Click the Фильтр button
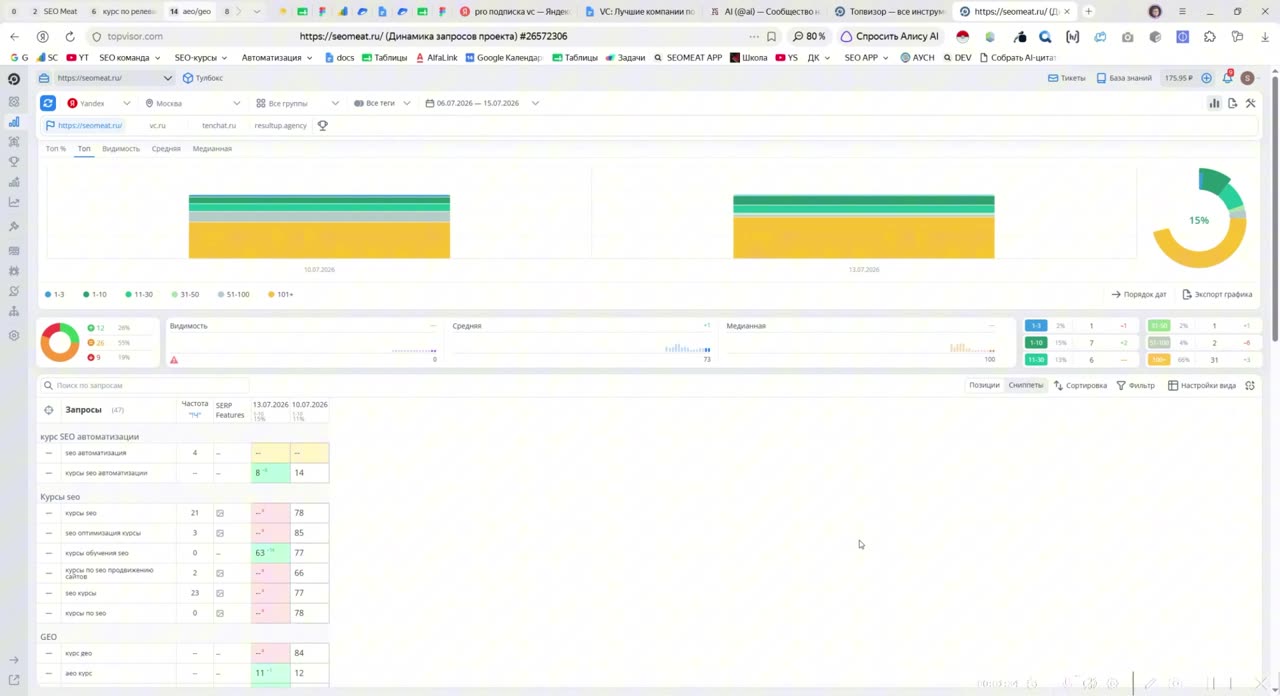 click(x=1136, y=386)
